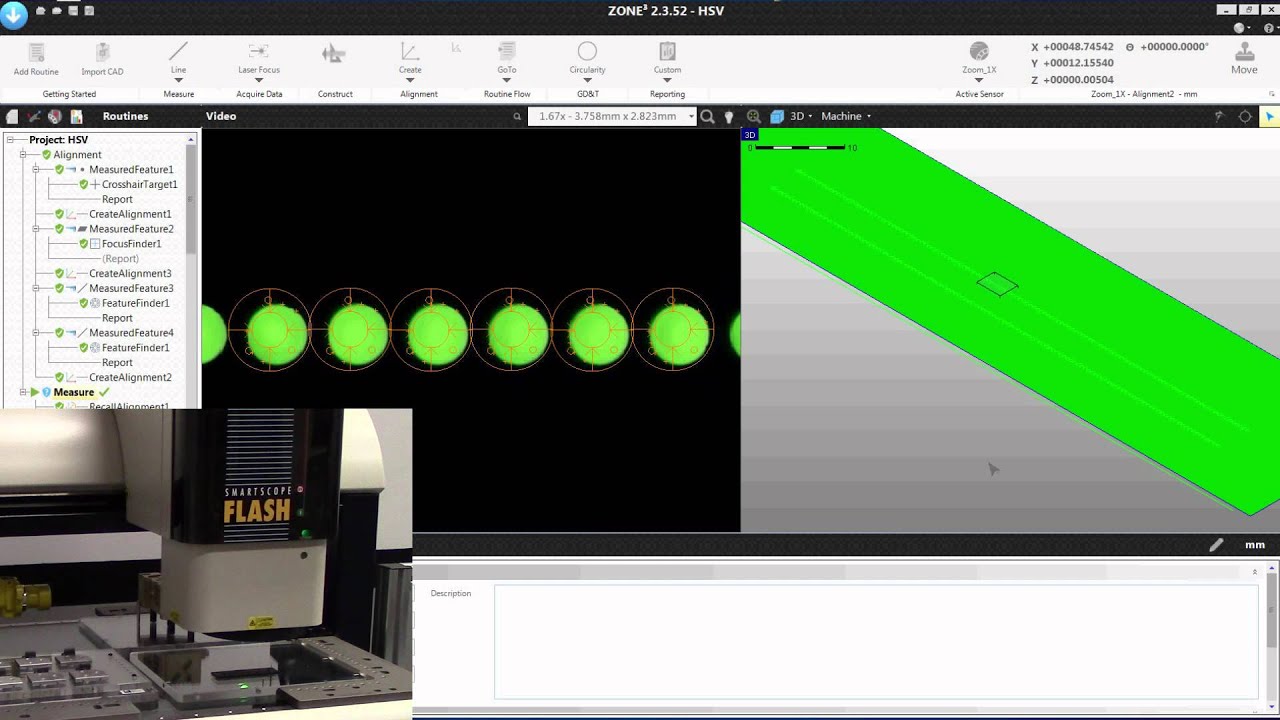Select the arrow pointer tool in 3D toolbar
1280x720 pixels.
1270,116
